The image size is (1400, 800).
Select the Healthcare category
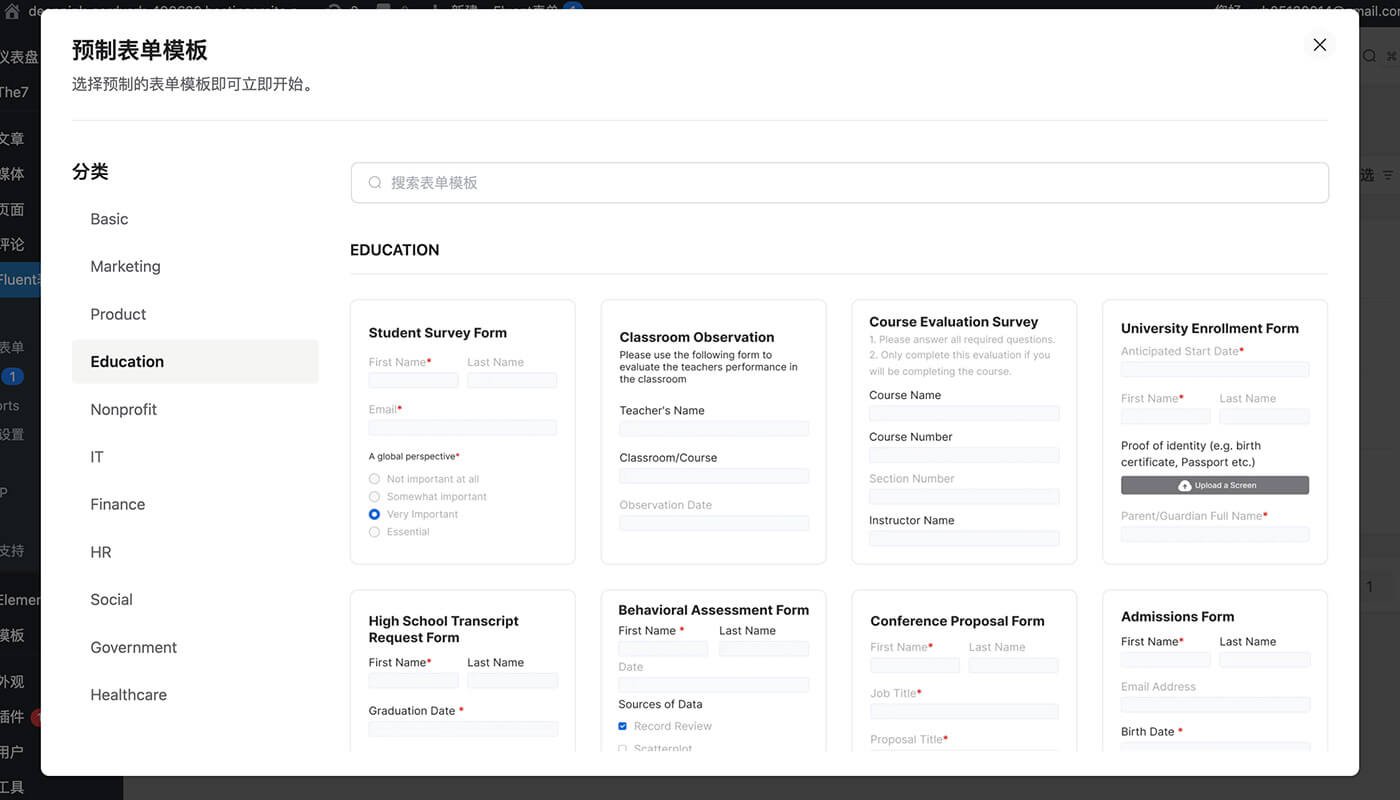128,695
